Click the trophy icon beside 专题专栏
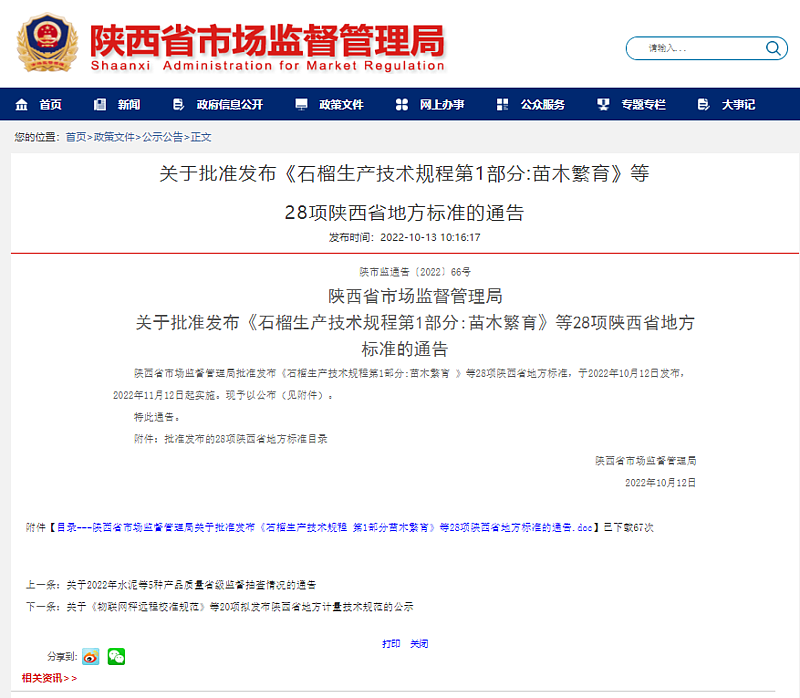 tap(603, 105)
